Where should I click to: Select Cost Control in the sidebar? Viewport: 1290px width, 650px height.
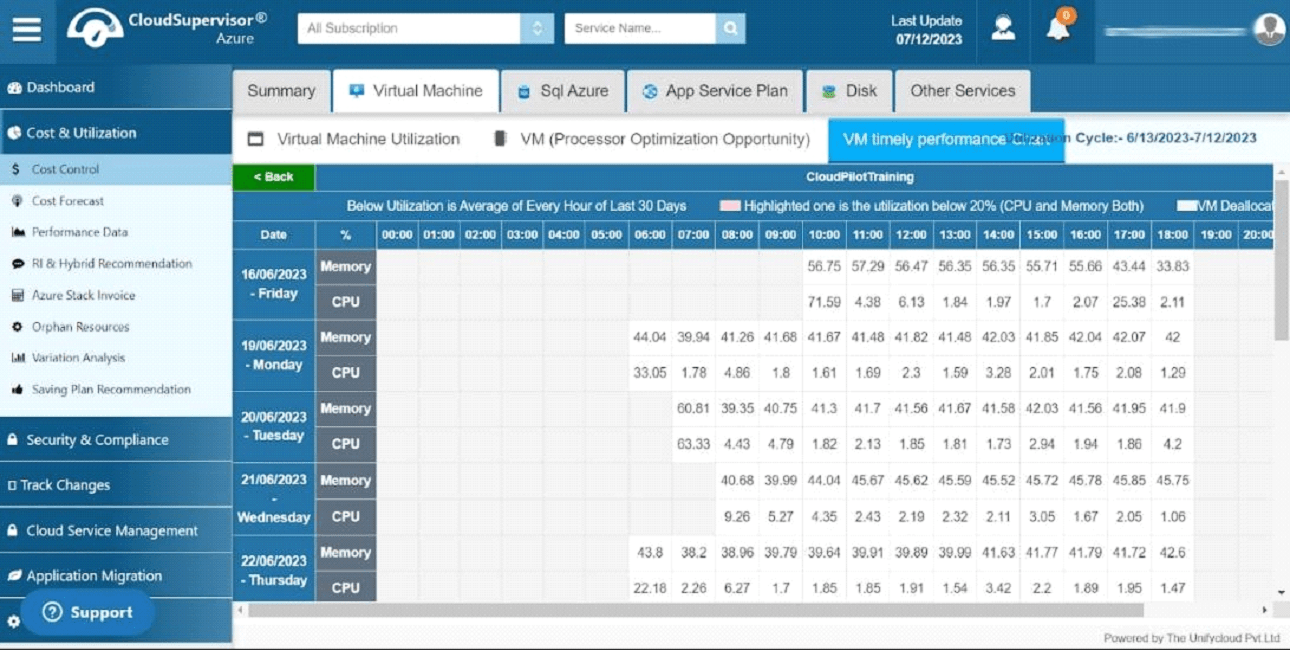pos(116,170)
